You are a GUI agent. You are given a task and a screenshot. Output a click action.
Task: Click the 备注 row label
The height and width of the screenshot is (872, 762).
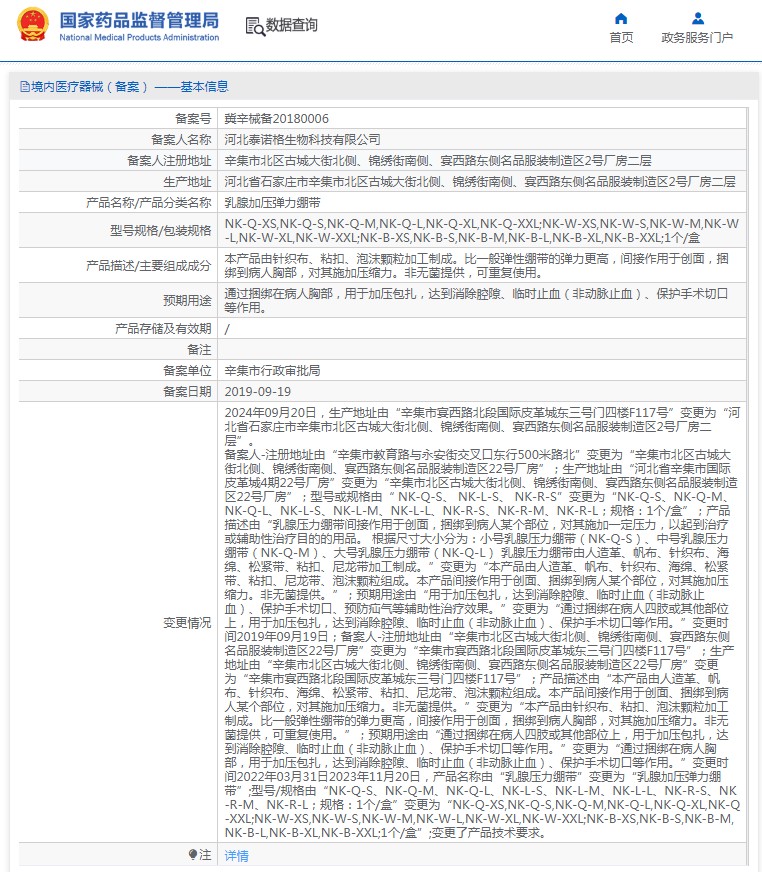pos(199,350)
